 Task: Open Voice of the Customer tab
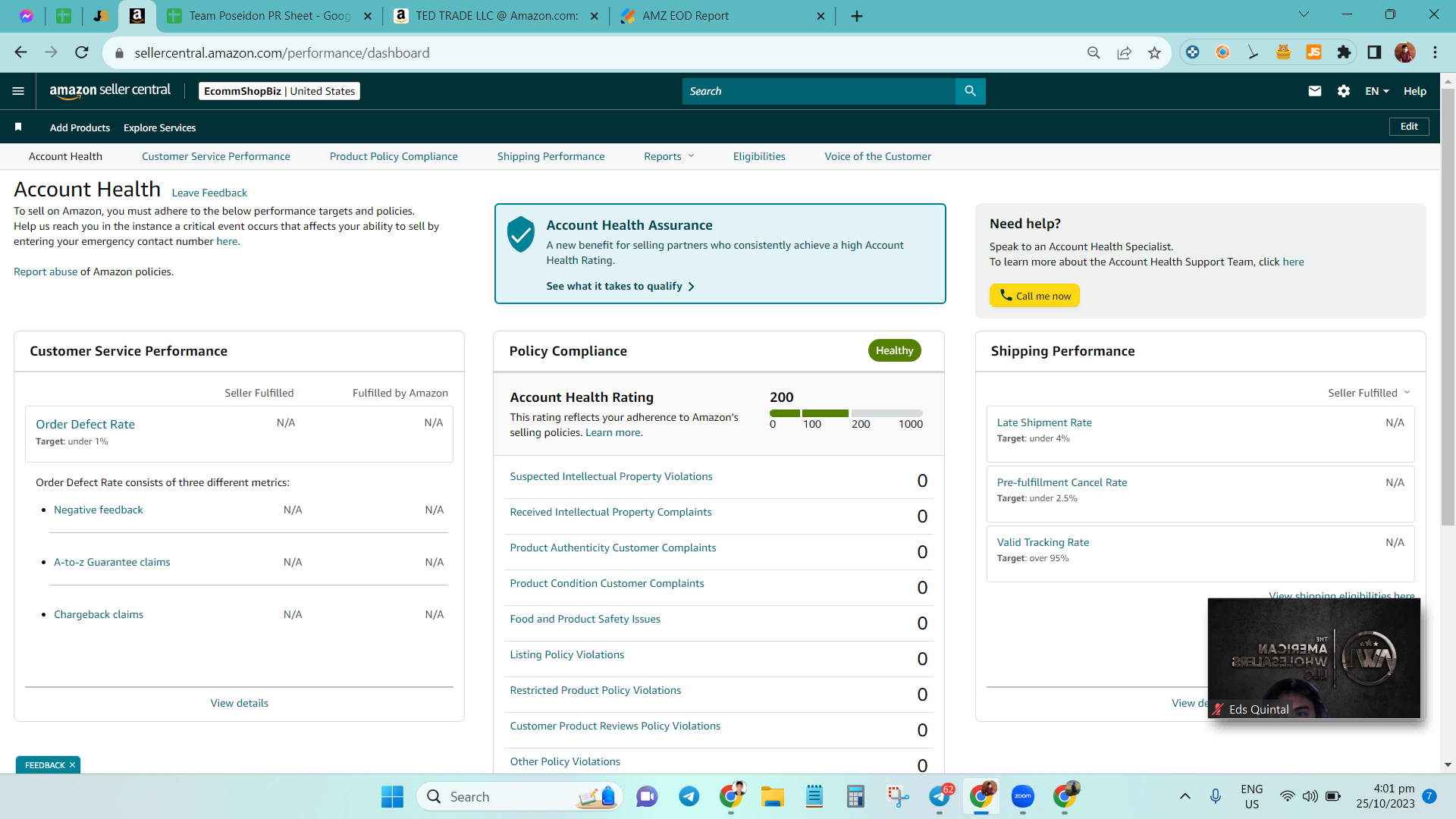[x=878, y=156]
